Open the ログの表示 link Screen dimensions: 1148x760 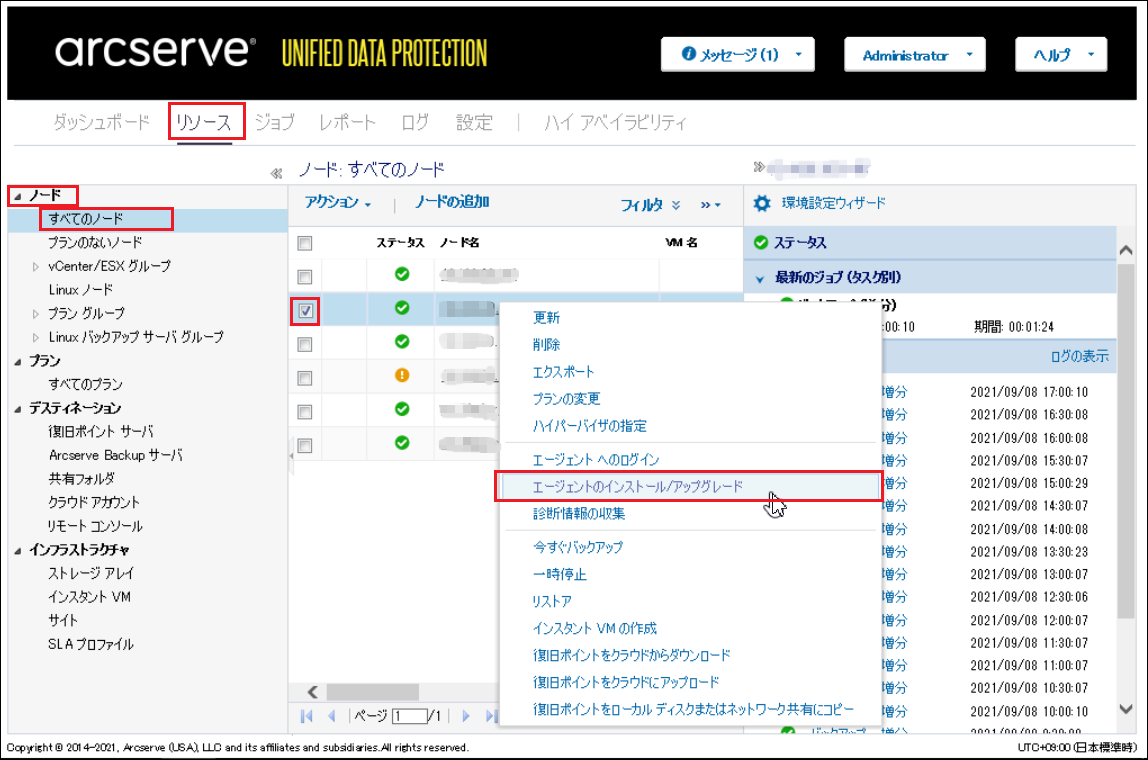coord(1079,357)
